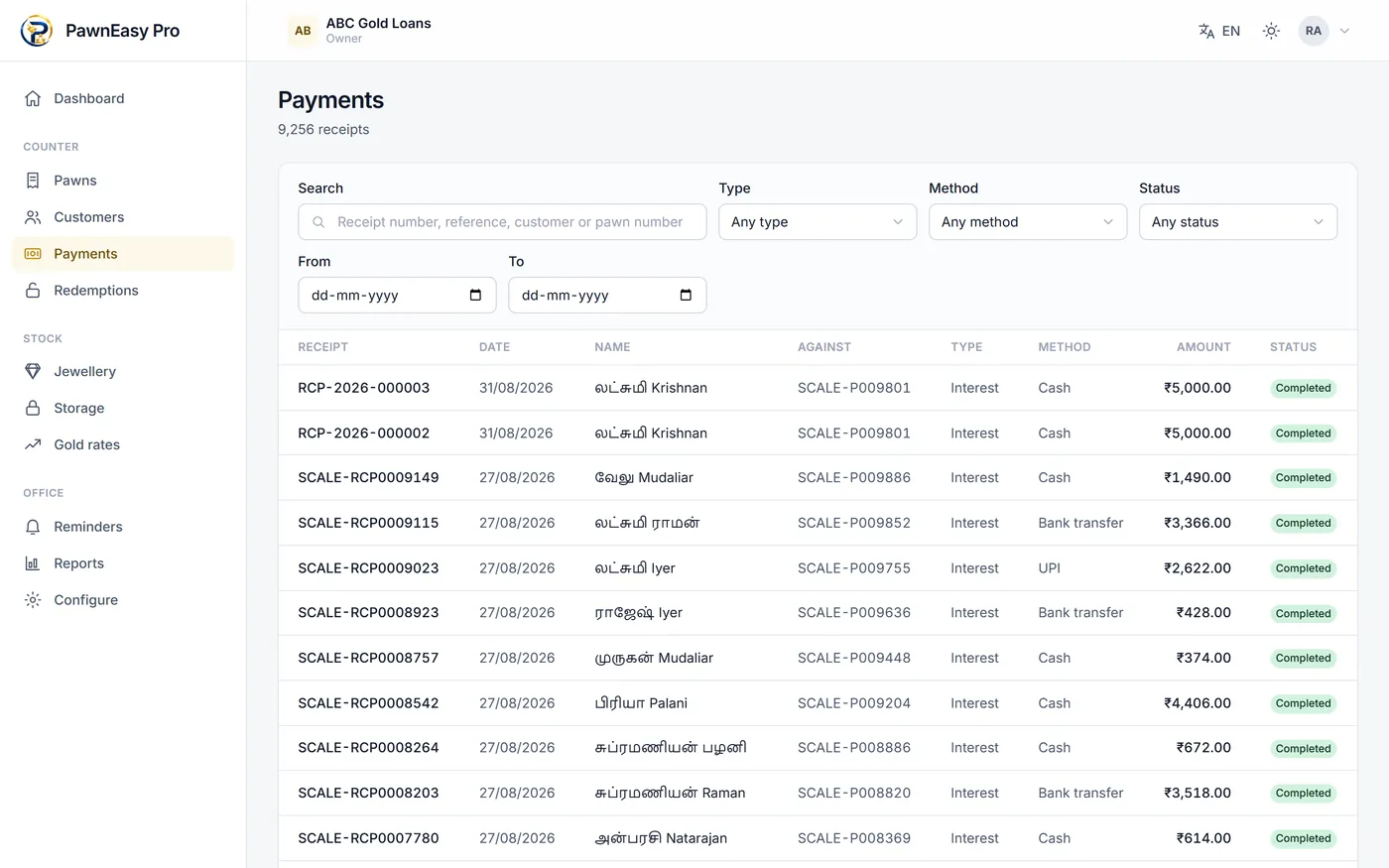Click the STATUS column header
Image resolution: width=1389 pixels, height=868 pixels.
pos(1293,347)
